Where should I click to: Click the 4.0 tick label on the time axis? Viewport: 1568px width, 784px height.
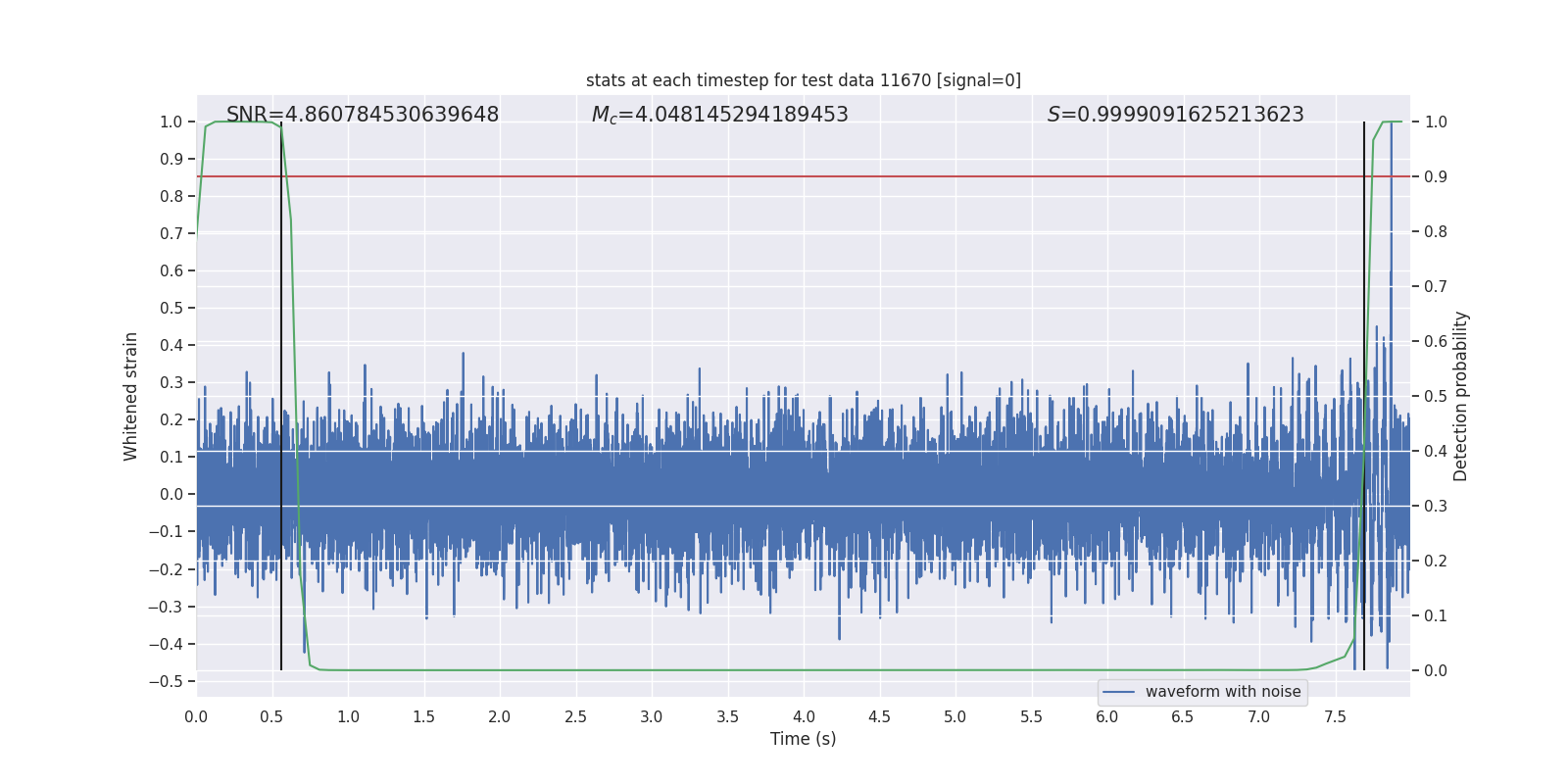[804, 717]
